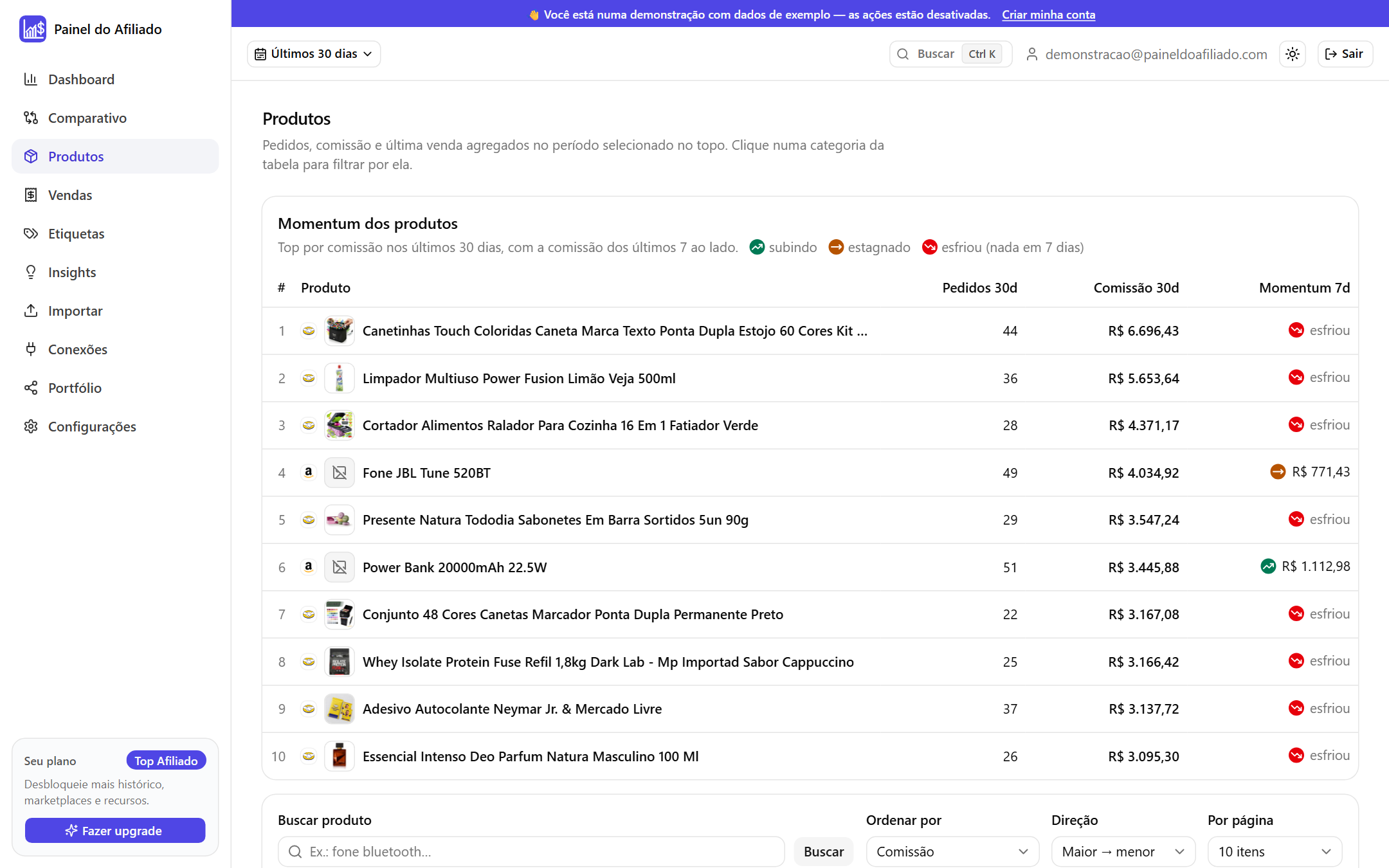The image size is (1389, 868).
Task: Select Produtos in the sidebar
Action: click(x=115, y=156)
